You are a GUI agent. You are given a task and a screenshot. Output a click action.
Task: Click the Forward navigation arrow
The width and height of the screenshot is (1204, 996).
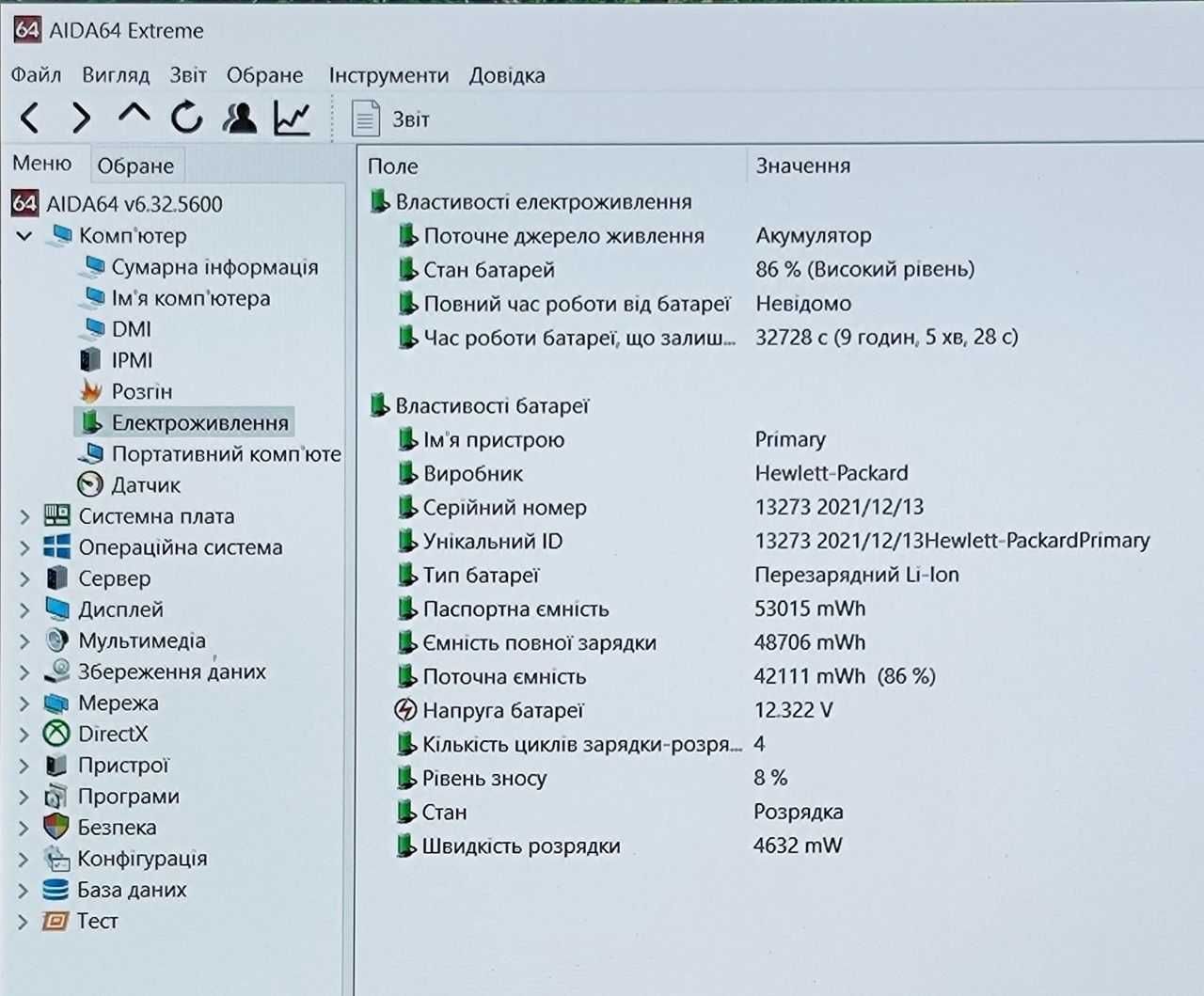pos(82,119)
